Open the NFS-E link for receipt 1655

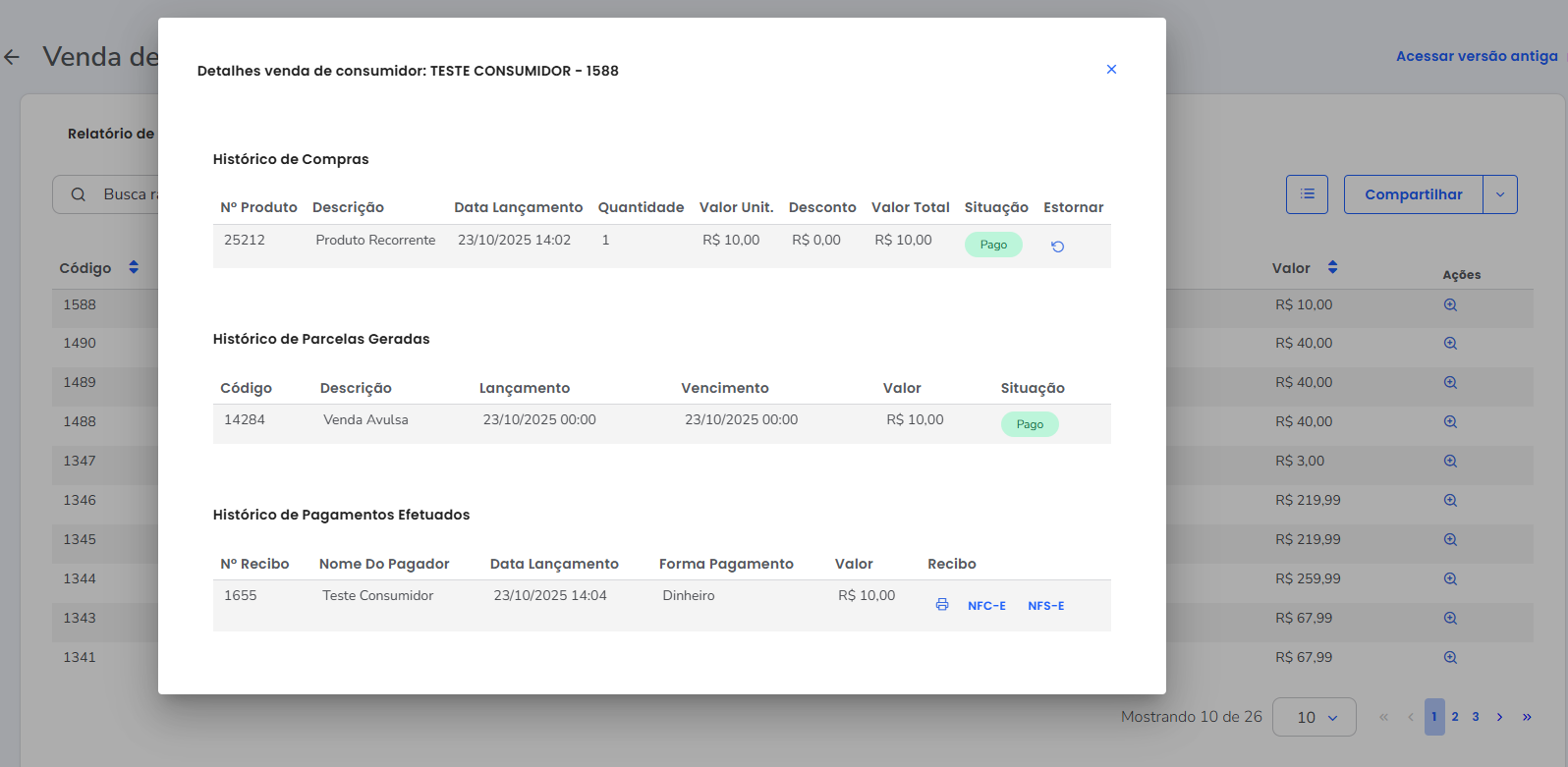(1045, 606)
